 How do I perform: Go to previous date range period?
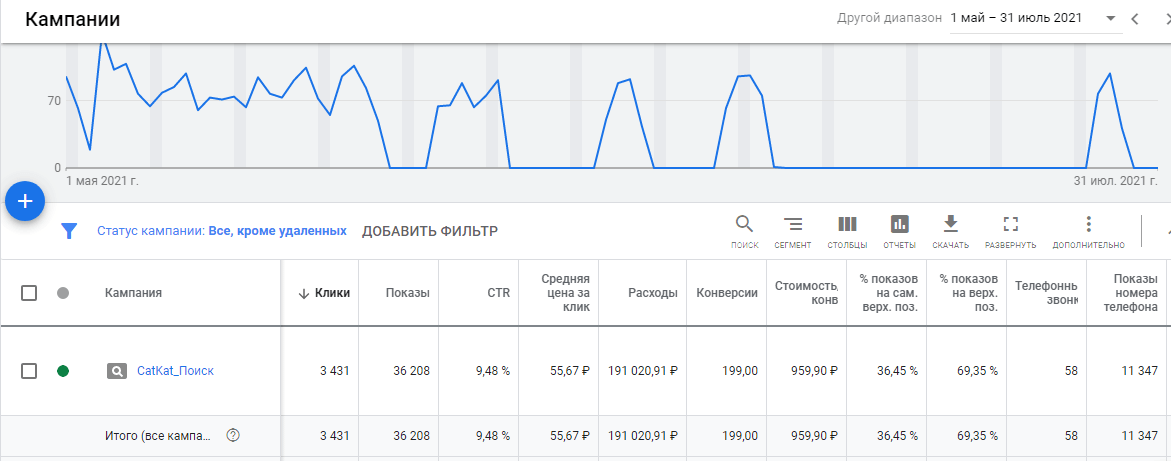click(1135, 19)
